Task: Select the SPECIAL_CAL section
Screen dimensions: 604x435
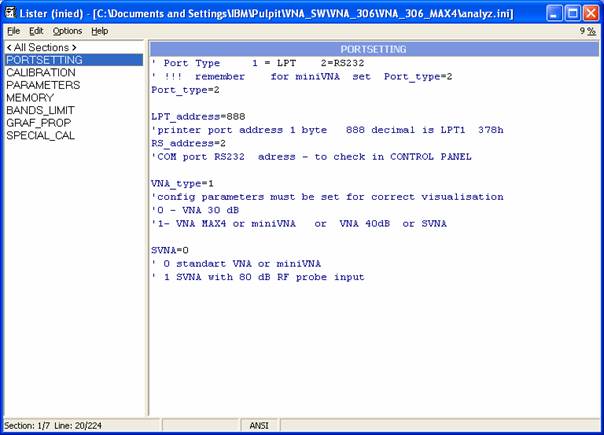Action: pyautogui.click(x=40, y=135)
